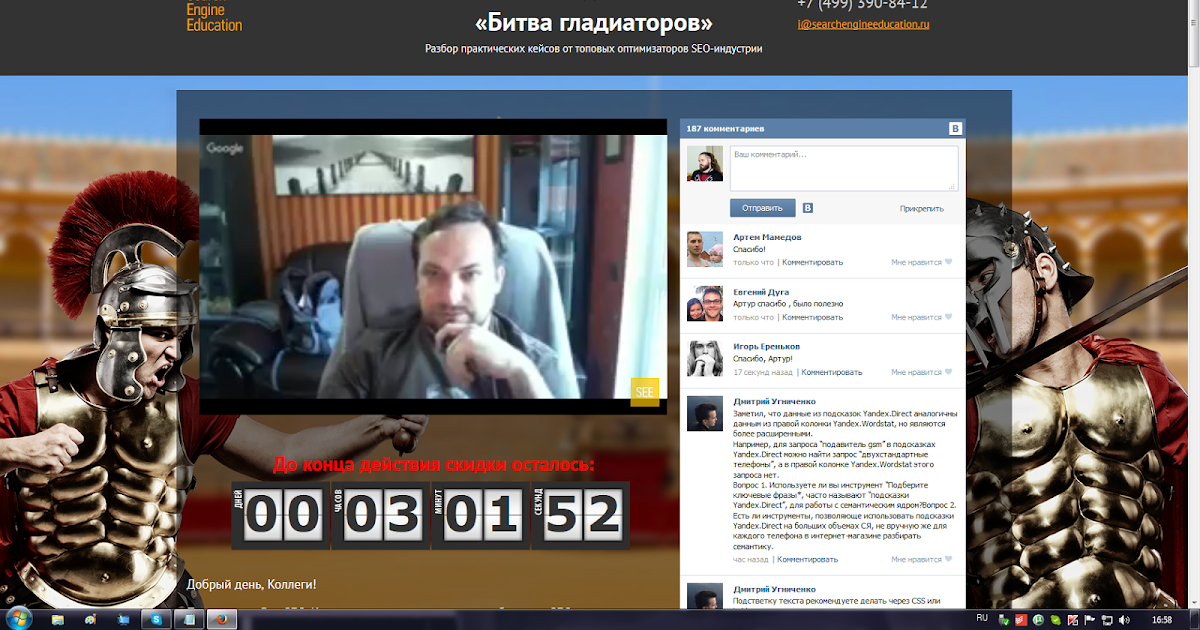Open Евгений Дуга's profile name link
Viewport: 1200px width, 630px height.
[x=761, y=292]
